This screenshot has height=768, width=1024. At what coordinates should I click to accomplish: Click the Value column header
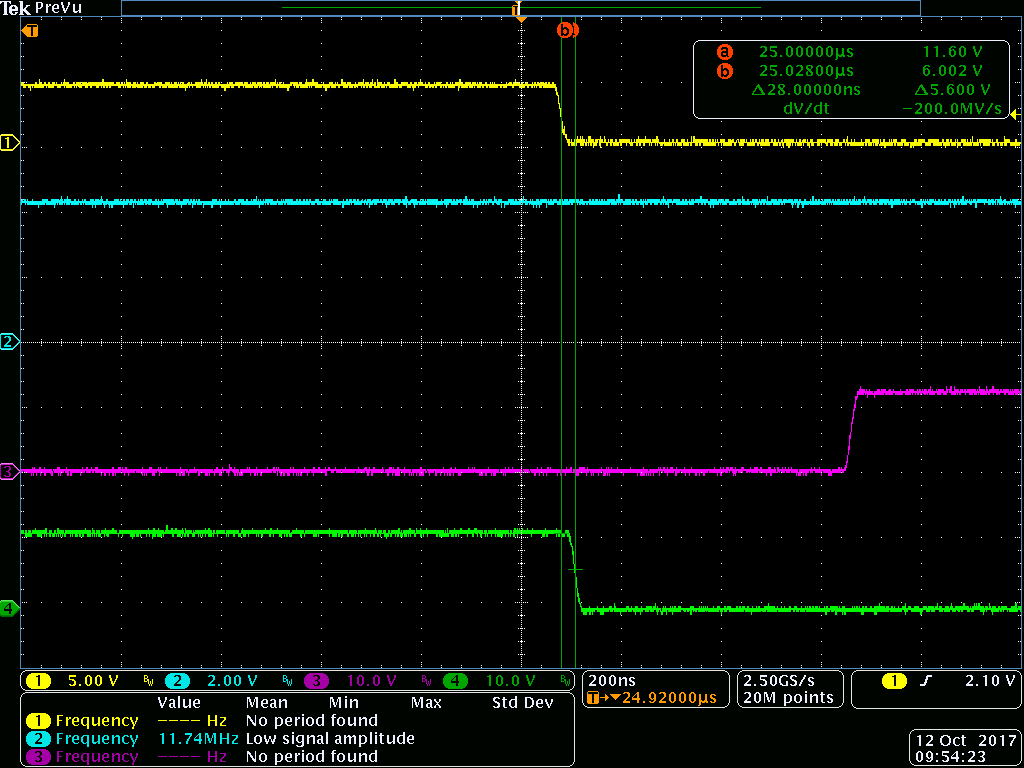point(179,703)
